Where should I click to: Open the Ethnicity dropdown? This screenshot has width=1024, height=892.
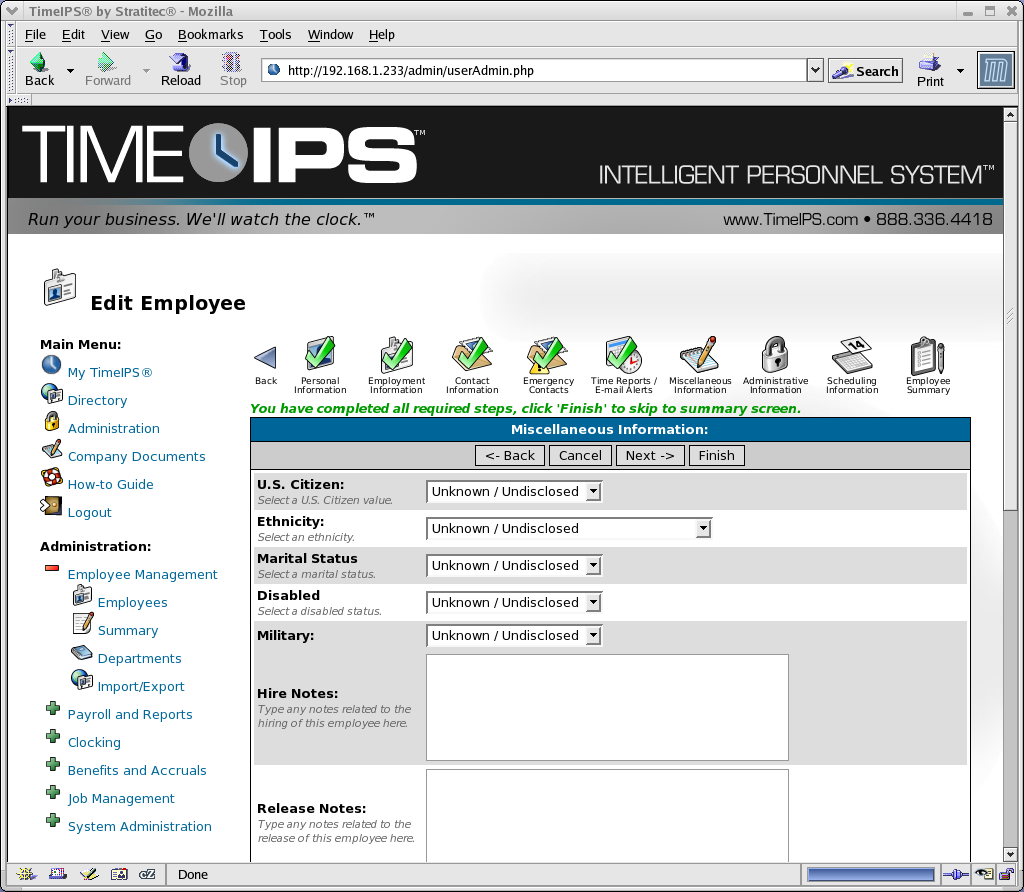click(568, 528)
